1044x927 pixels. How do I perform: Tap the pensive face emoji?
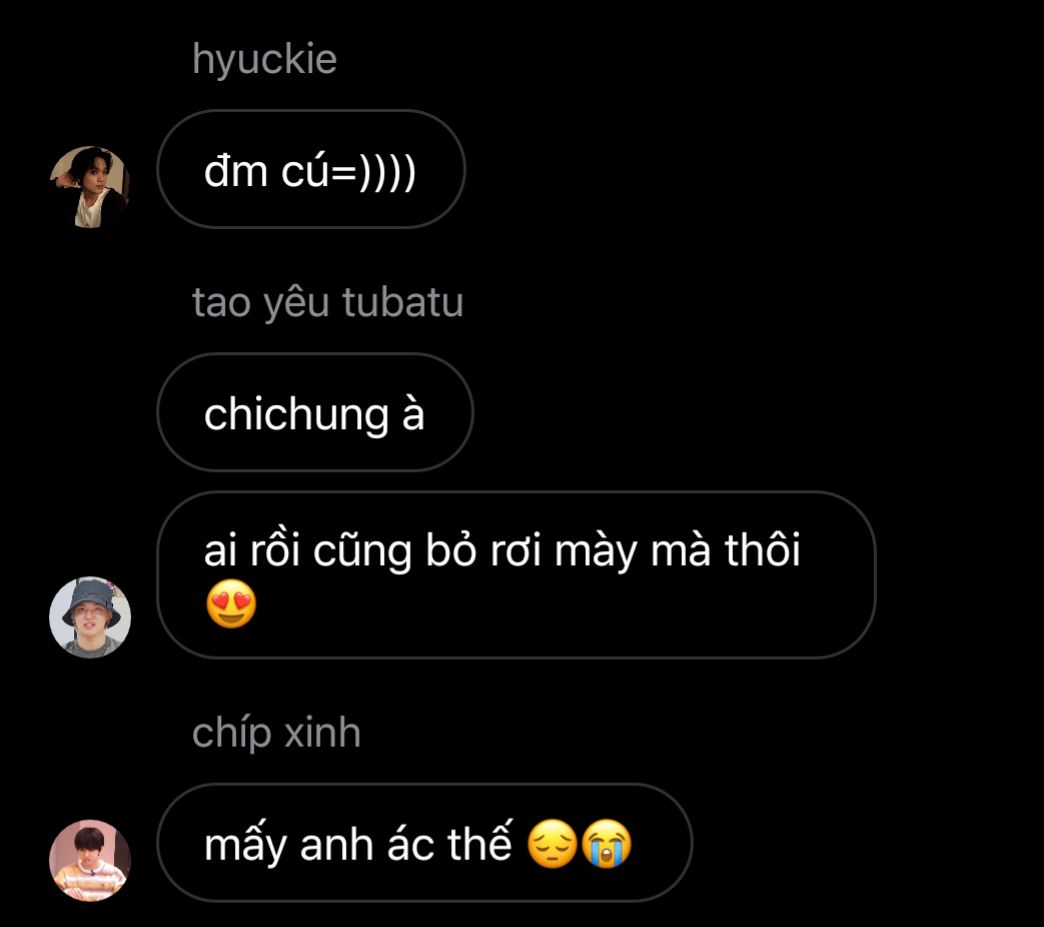[552, 844]
